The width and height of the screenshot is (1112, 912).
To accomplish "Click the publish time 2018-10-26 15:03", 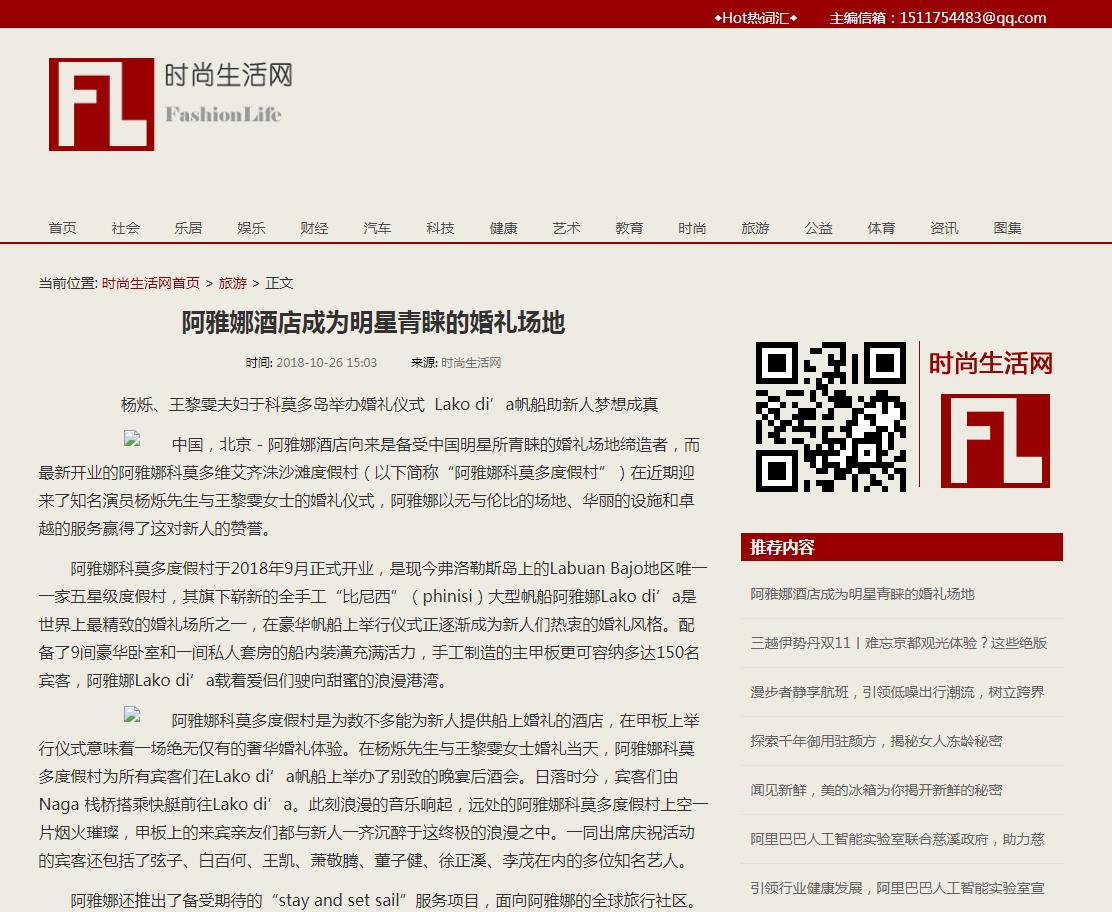I will (326, 362).
